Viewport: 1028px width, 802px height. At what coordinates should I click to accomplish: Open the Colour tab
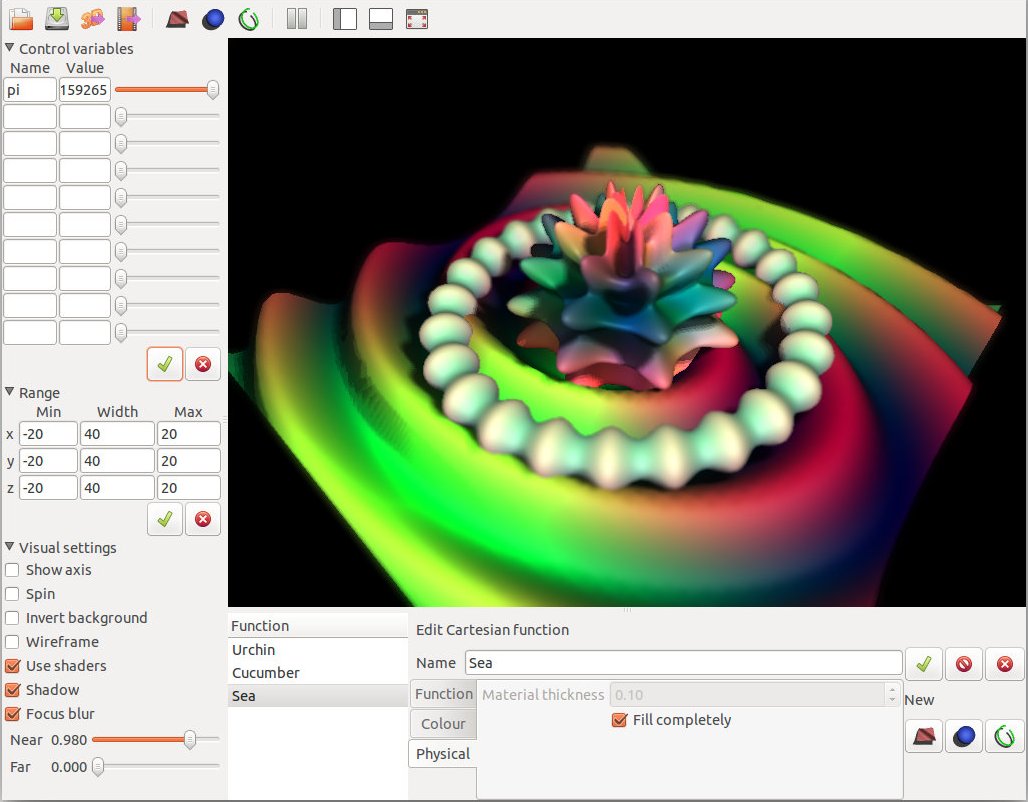point(443,724)
